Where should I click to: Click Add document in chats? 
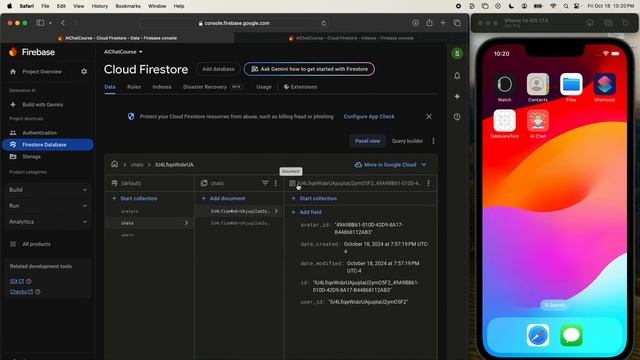tap(223, 198)
